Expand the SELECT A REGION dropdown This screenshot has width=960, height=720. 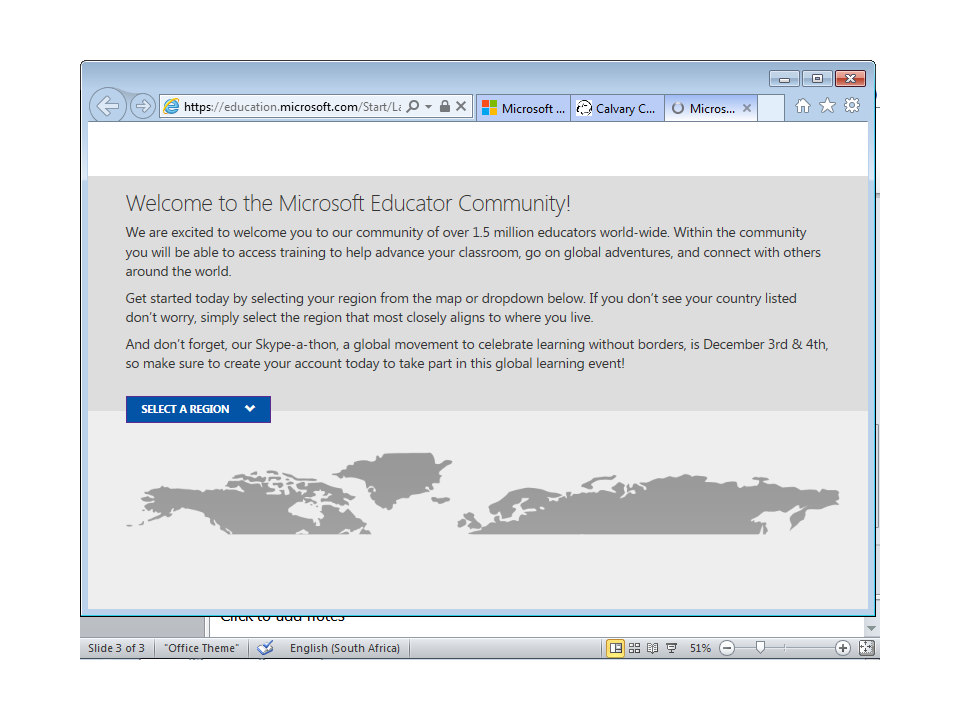coord(197,409)
